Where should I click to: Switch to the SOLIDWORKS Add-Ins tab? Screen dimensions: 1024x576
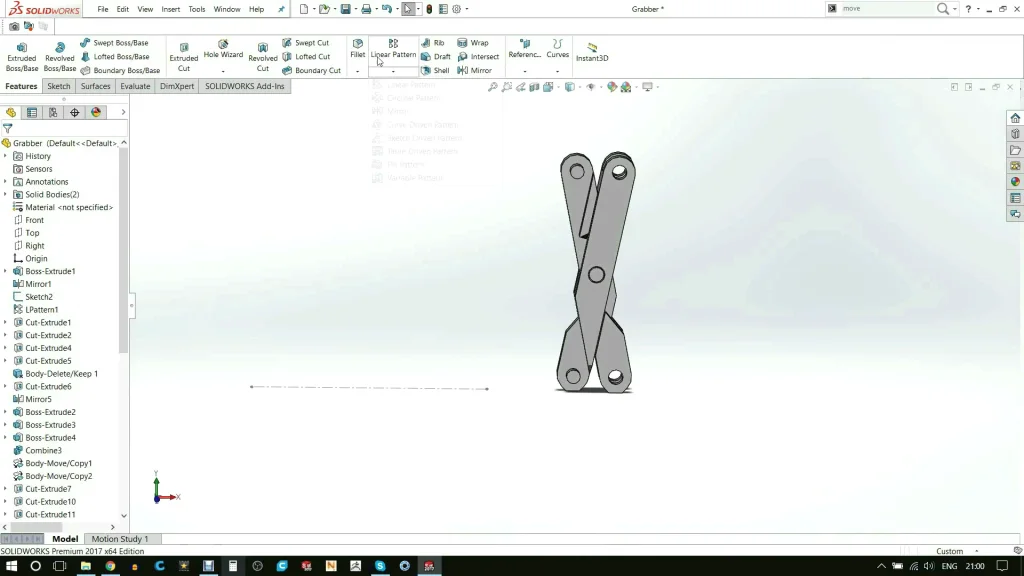point(244,86)
